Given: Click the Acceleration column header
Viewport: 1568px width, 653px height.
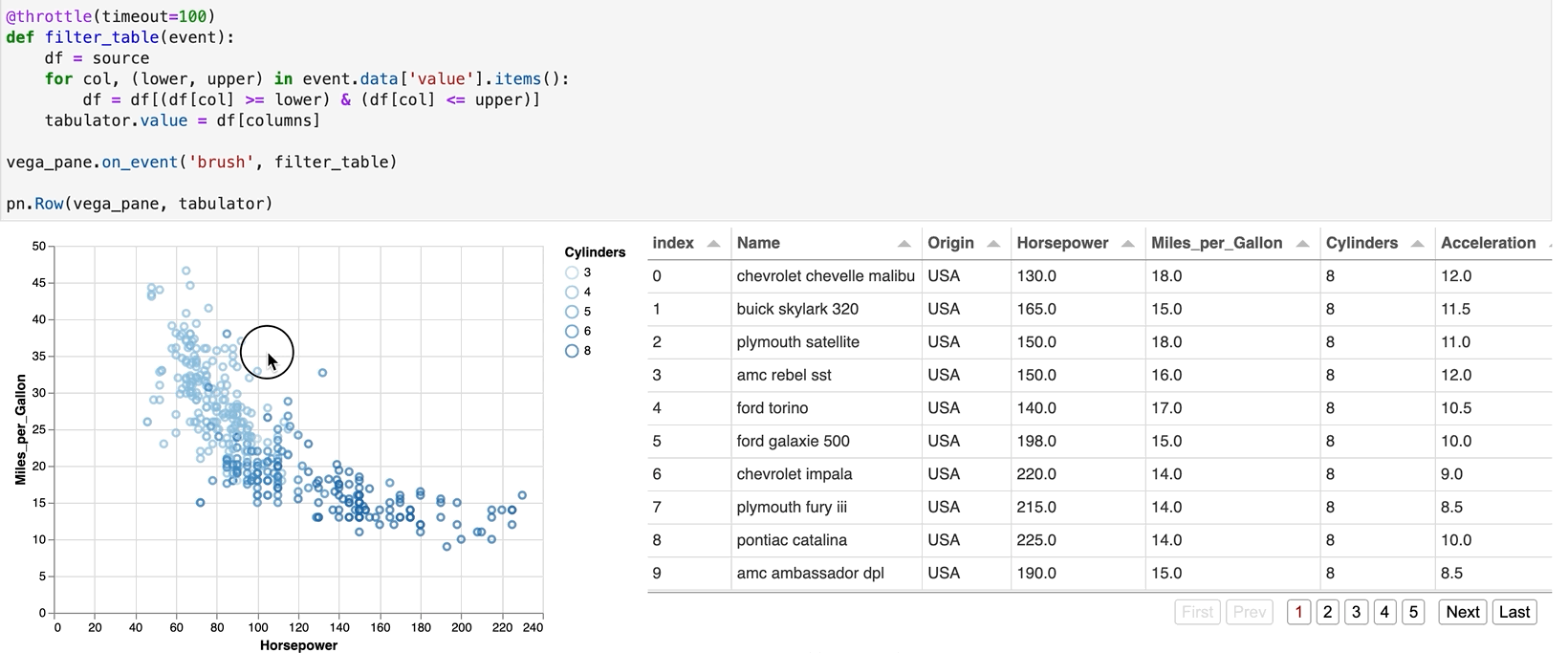Looking at the screenshot, I should [1488, 243].
